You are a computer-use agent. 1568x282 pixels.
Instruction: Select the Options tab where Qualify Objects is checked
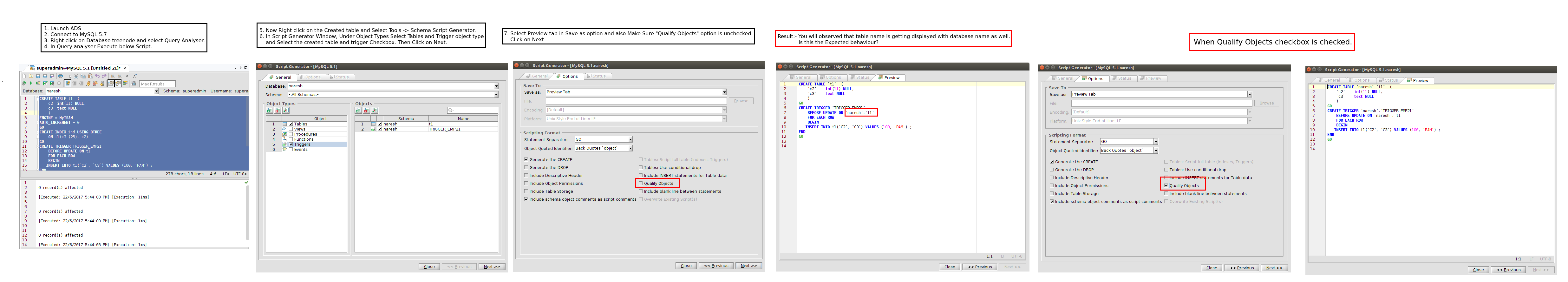point(1093,78)
